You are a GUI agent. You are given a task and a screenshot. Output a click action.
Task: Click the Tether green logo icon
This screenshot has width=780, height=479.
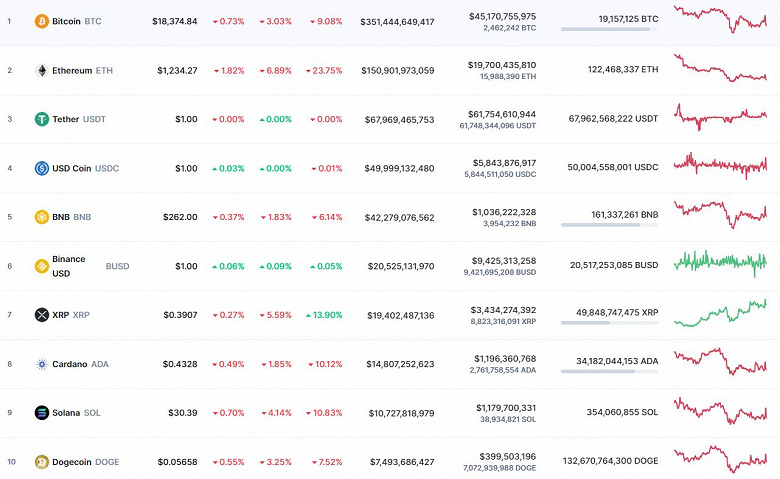pos(42,119)
